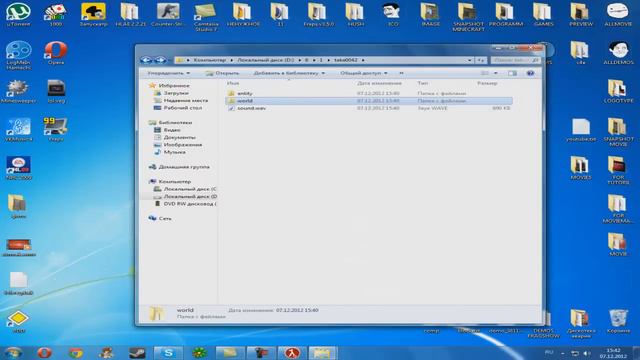Select DVD RW дисковод in navigation pane
The image size is (640, 360).
point(190,204)
